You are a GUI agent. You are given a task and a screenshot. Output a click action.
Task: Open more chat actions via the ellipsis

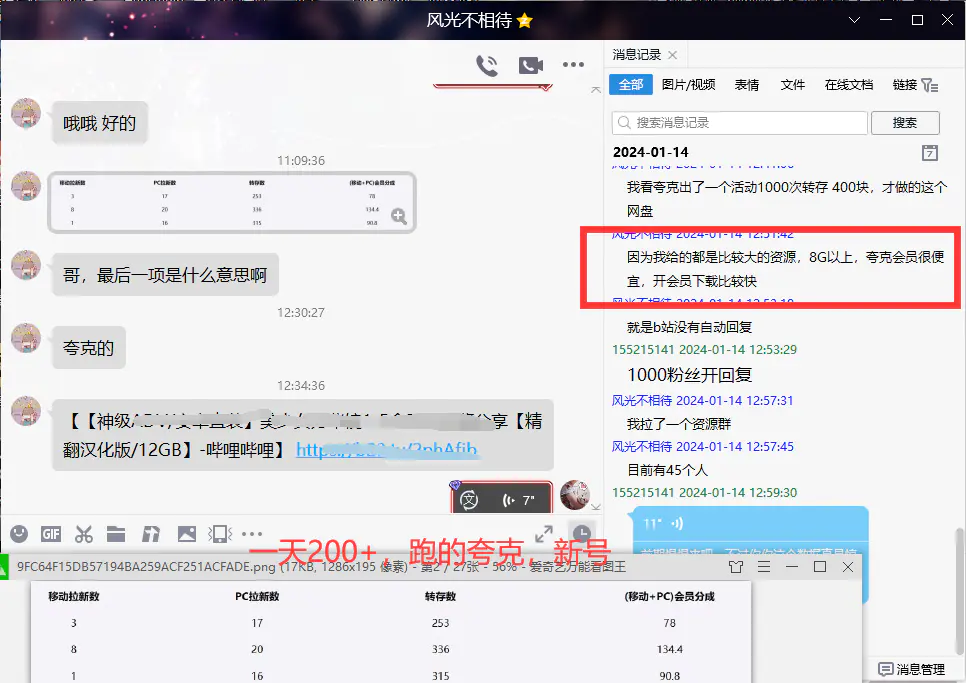[x=573, y=64]
